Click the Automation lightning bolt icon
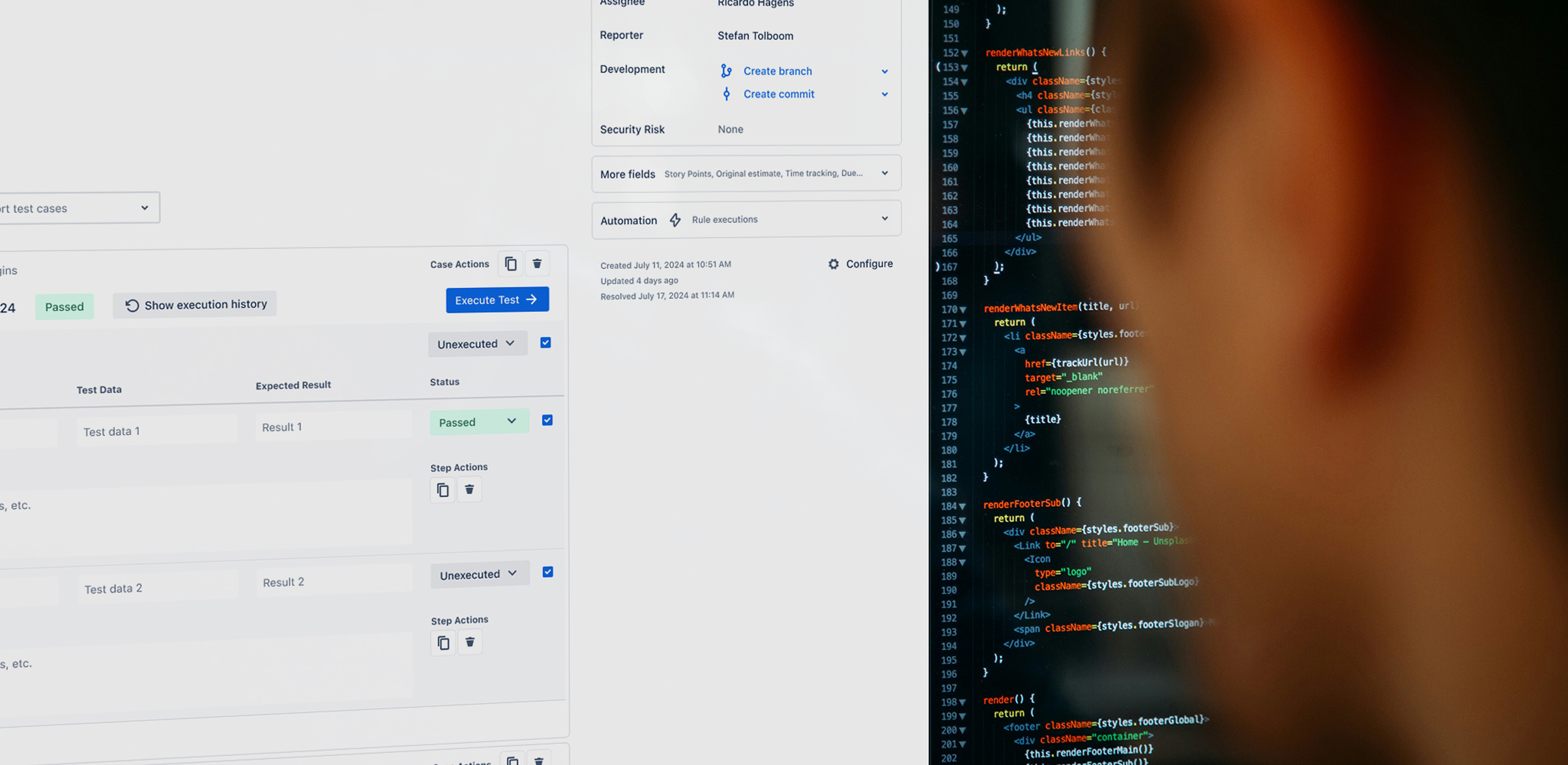The image size is (1568, 765). [x=675, y=220]
